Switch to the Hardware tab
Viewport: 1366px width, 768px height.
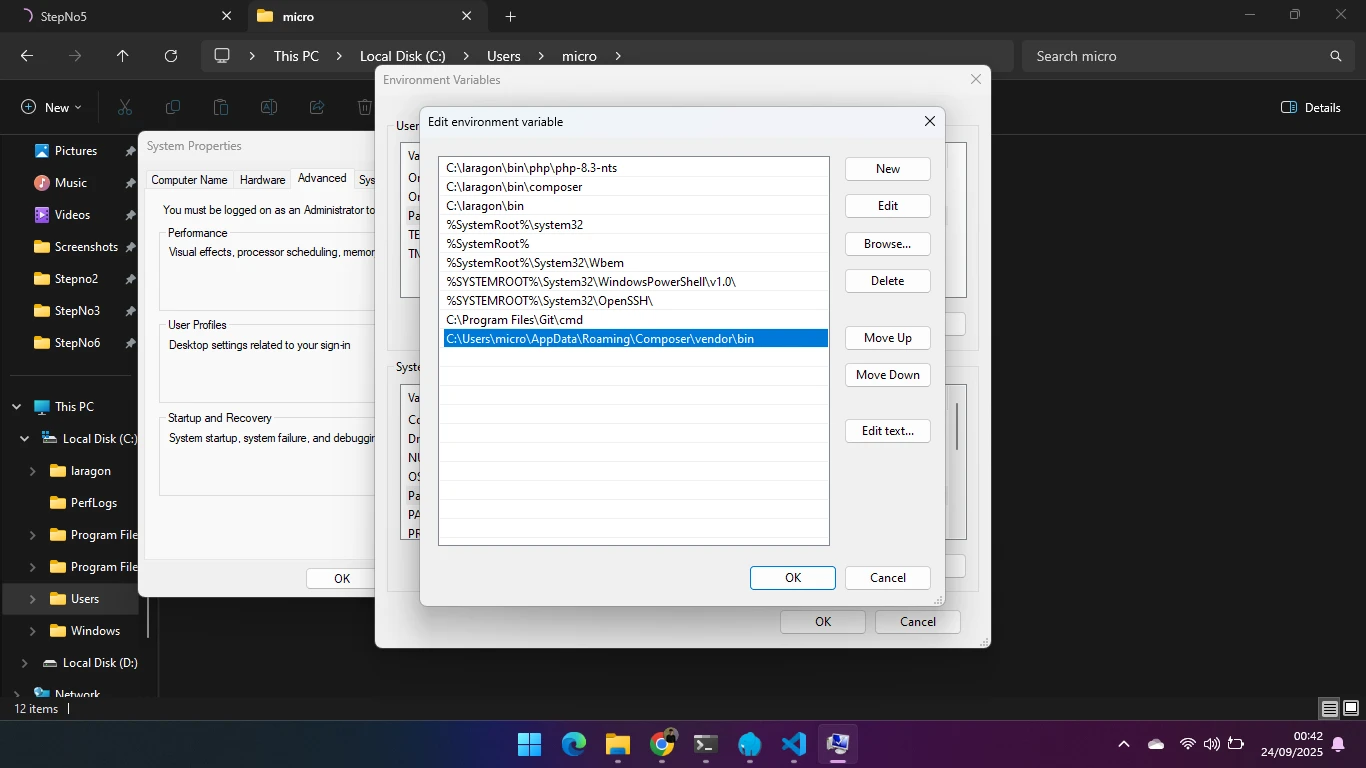(x=262, y=180)
